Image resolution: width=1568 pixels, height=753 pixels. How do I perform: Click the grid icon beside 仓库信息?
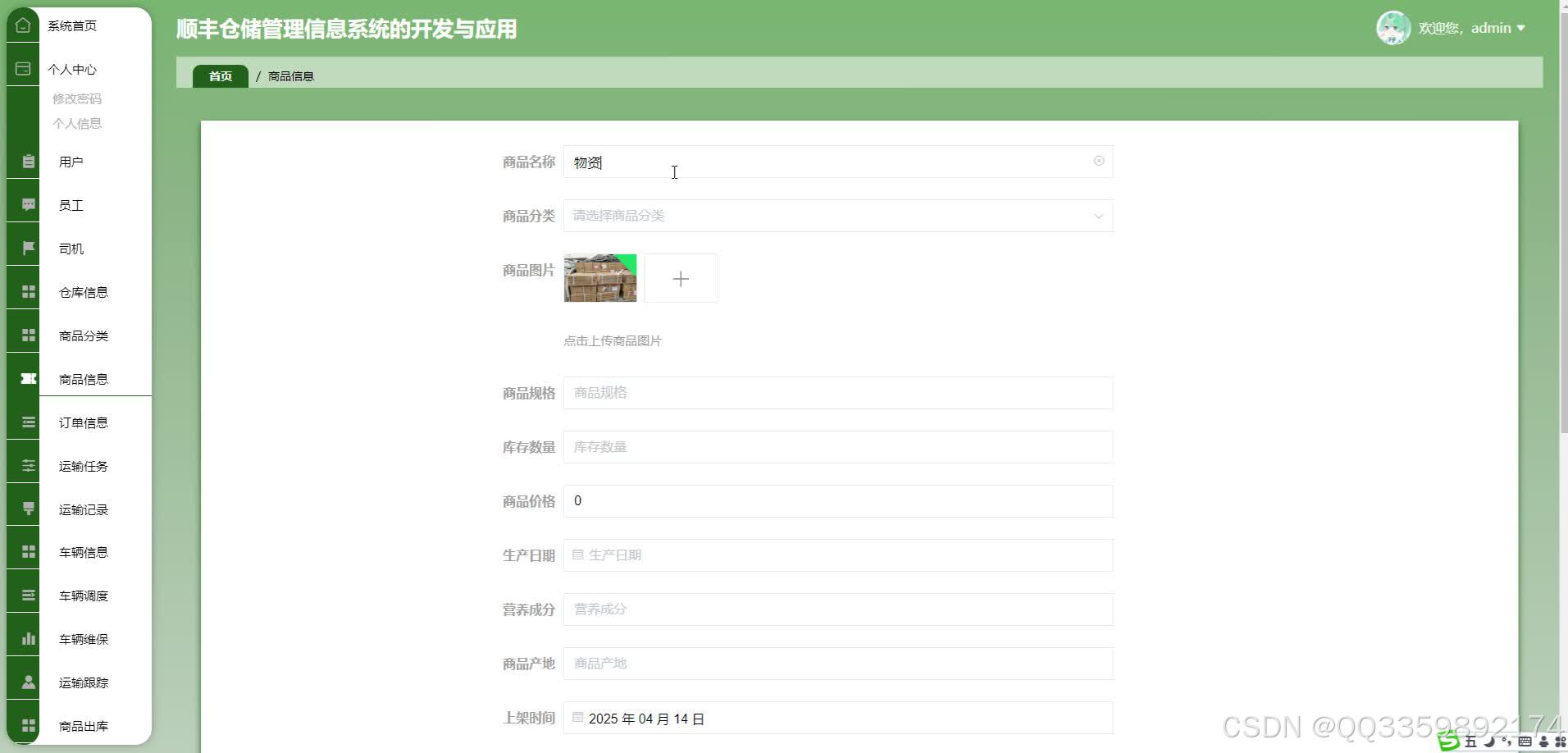29,292
